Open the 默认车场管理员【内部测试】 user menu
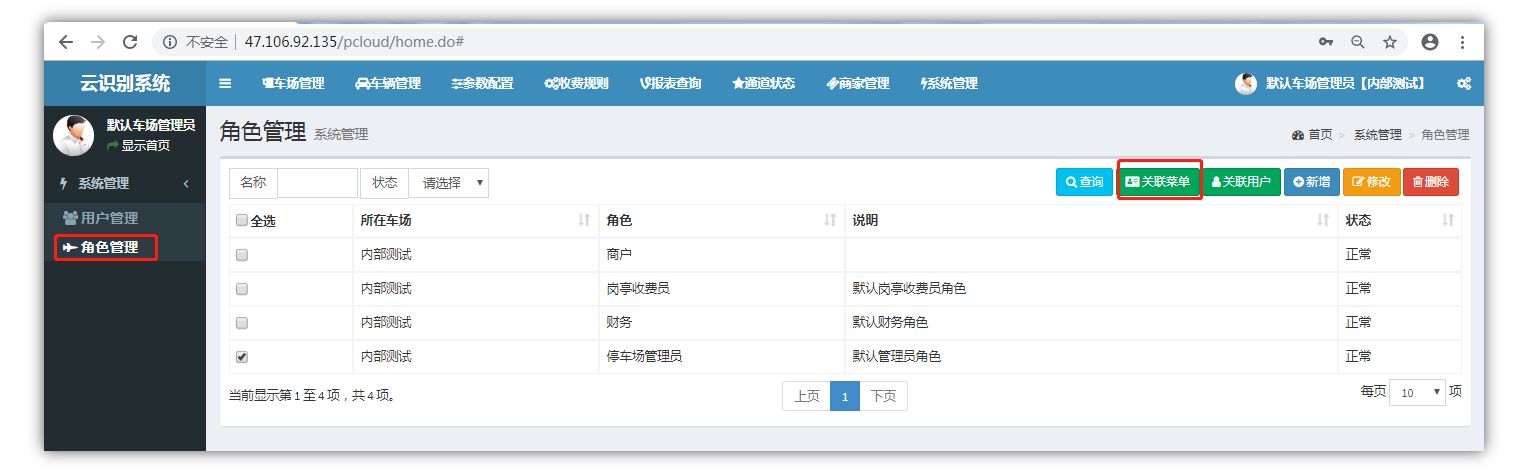 pyautogui.click(x=1345, y=84)
